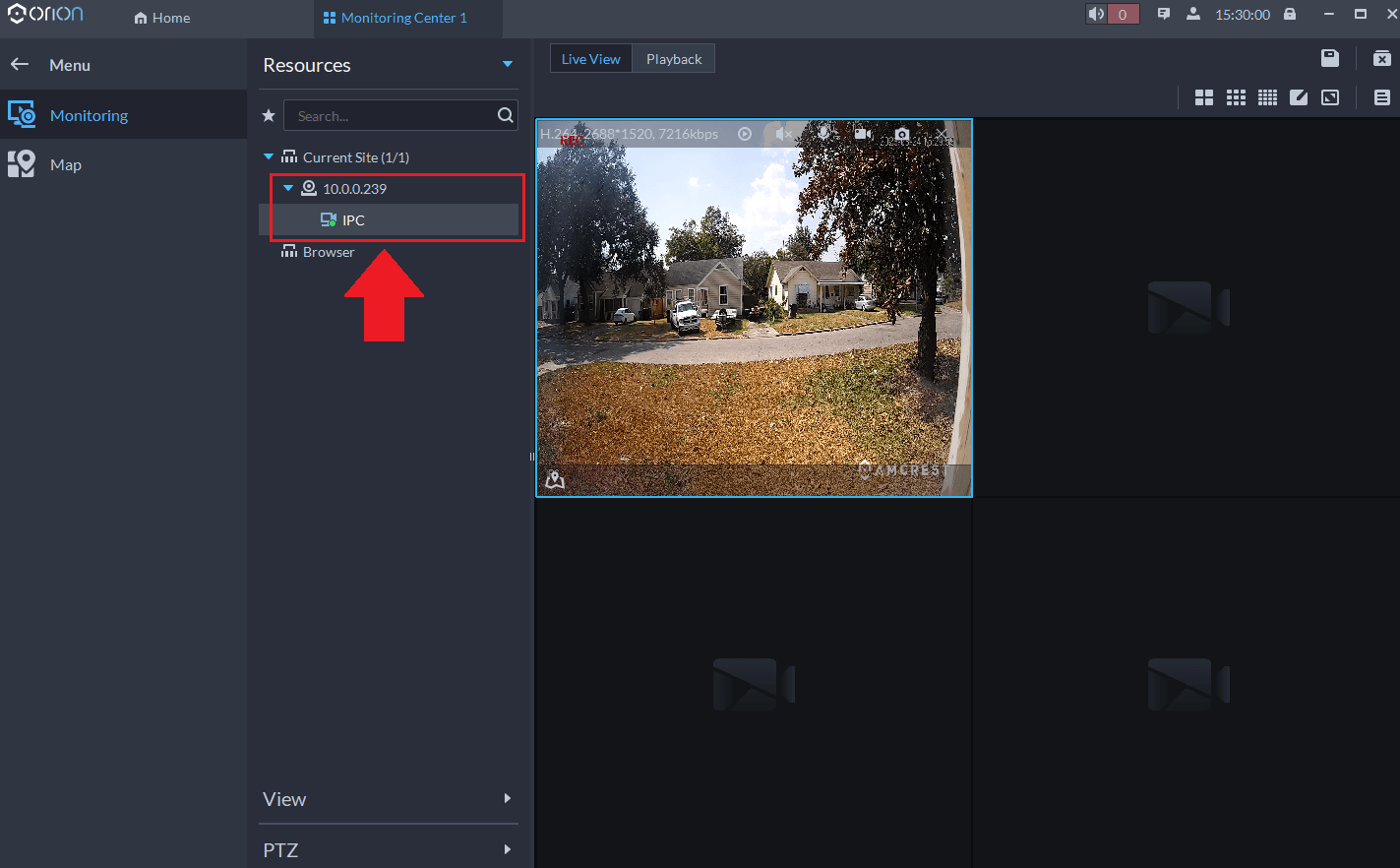Switch to 2x2 split layout
This screenshot has height=868, width=1400.
pos(1204,97)
